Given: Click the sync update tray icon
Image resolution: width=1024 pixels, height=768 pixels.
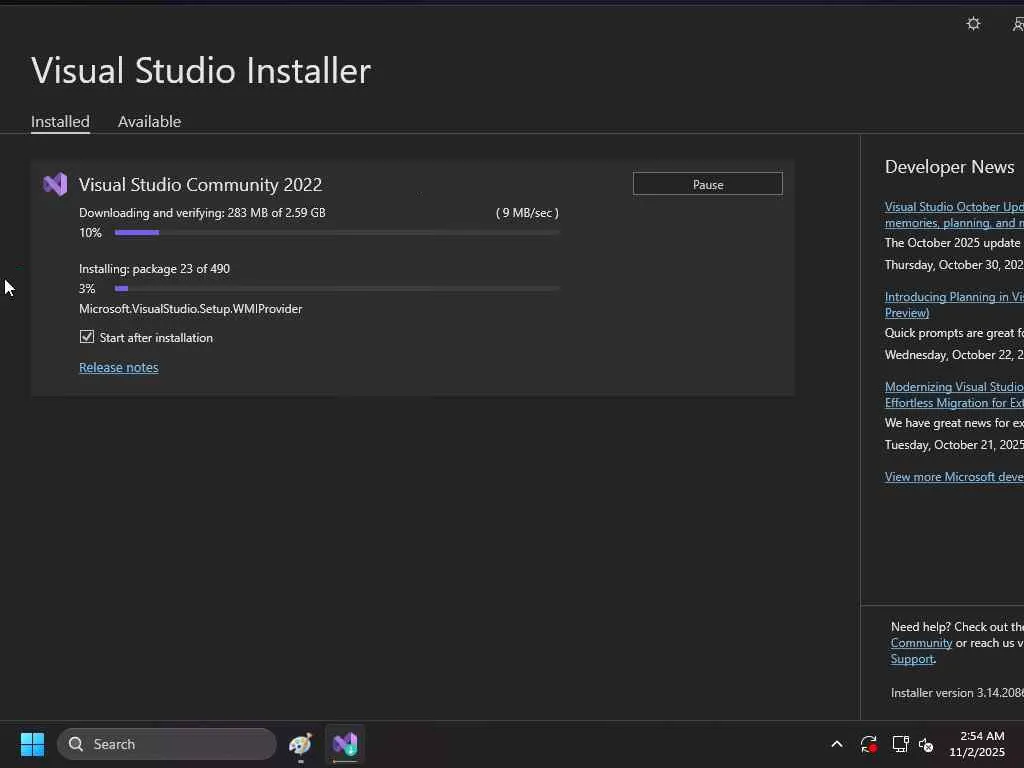Looking at the screenshot, I should tap(869, 744).
